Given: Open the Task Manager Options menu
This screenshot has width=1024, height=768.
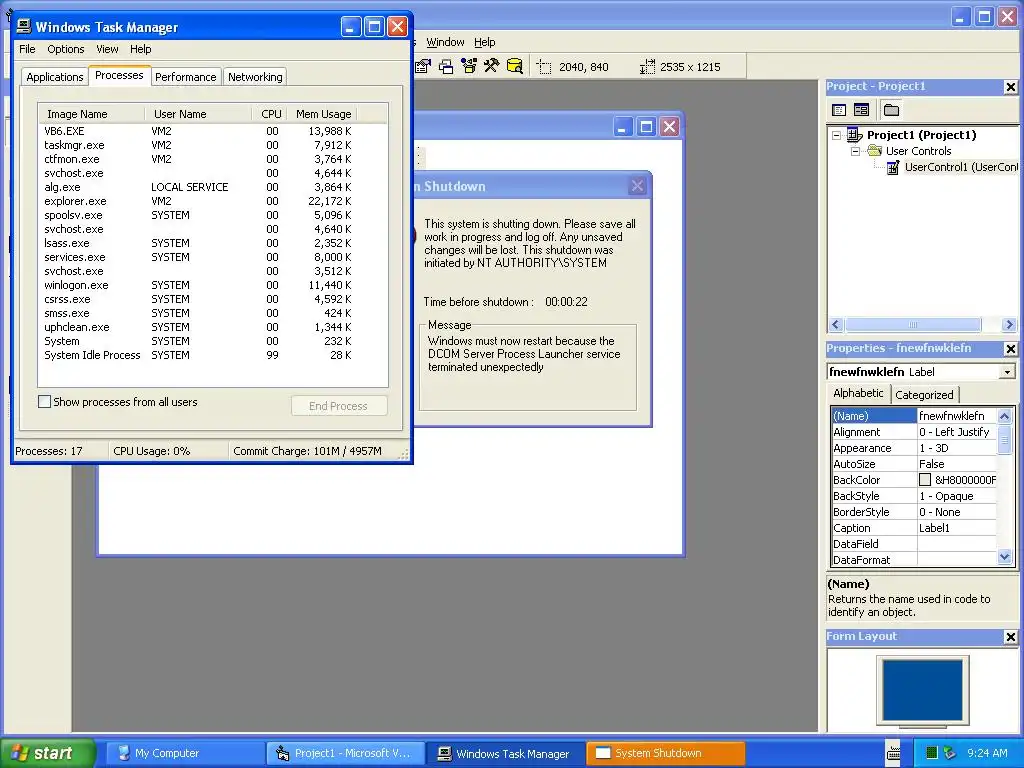Looking at the screenshot, I should point(65,49).
